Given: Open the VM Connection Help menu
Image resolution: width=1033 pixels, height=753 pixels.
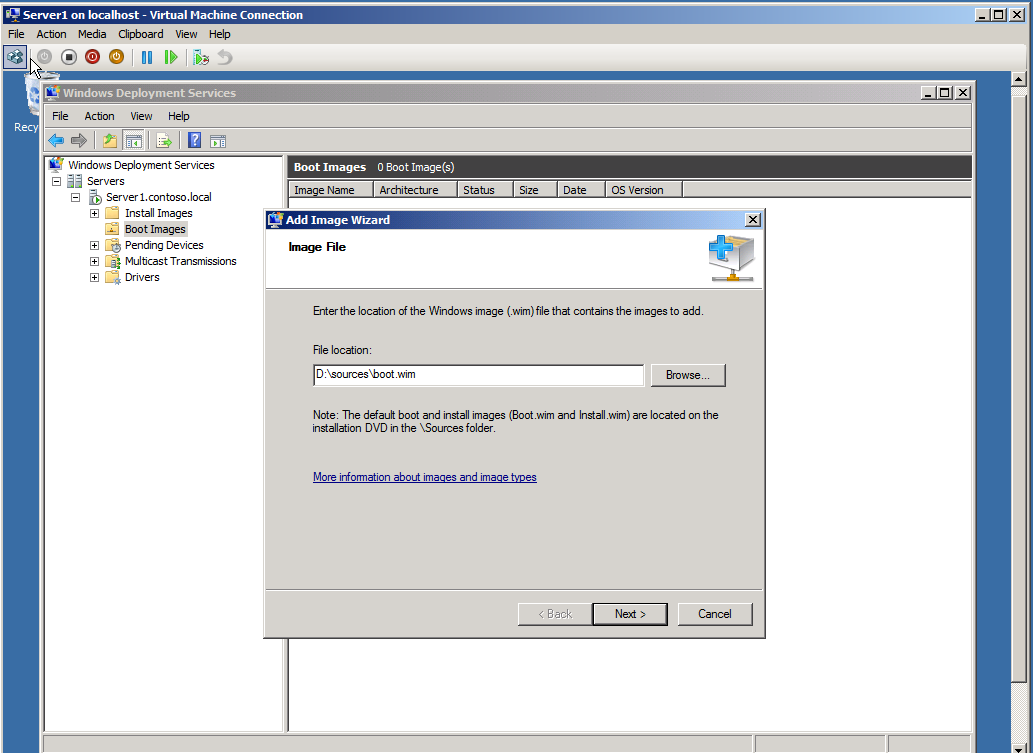Looking at the screenshot, I should [x=219, y=34].
